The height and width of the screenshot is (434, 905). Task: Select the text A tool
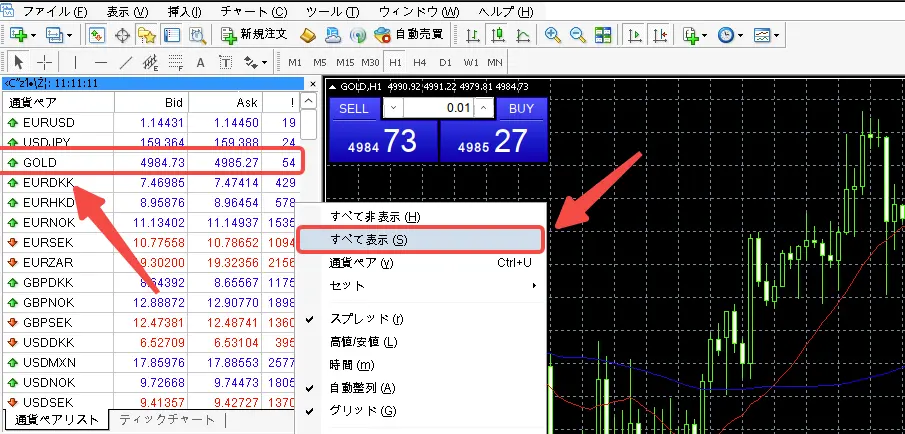(x=201, y=62)
